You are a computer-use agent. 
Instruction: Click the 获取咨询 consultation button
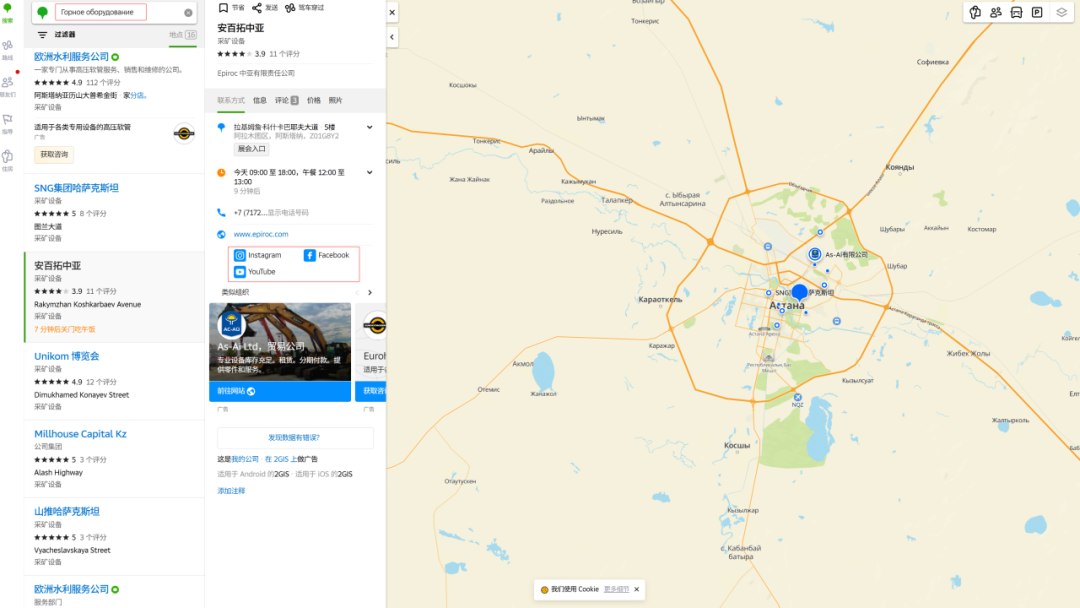(x=54, y=154)
